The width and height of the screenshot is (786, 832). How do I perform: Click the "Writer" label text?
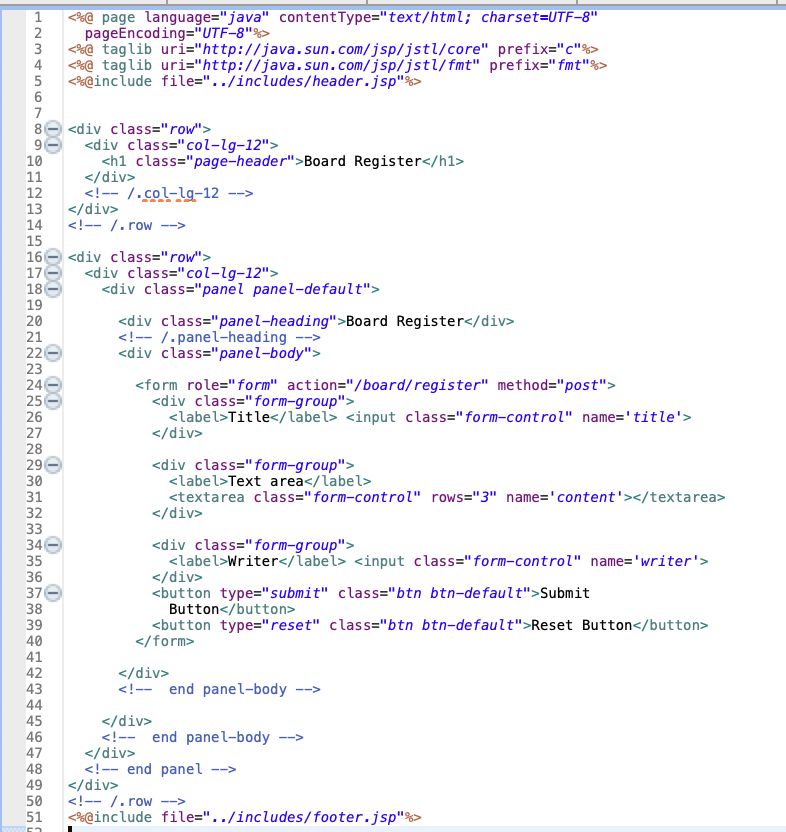pyautogui.click(x=253, y=561)
